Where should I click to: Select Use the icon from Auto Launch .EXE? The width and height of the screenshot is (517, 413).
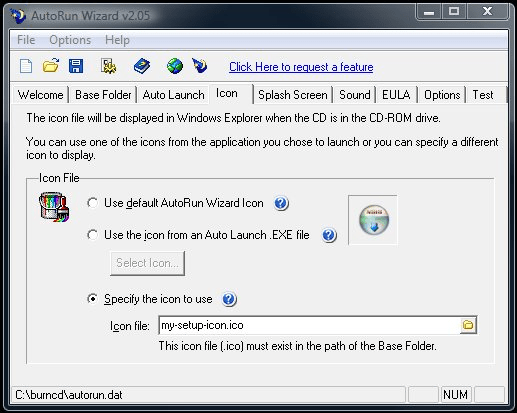coord(198,235)
